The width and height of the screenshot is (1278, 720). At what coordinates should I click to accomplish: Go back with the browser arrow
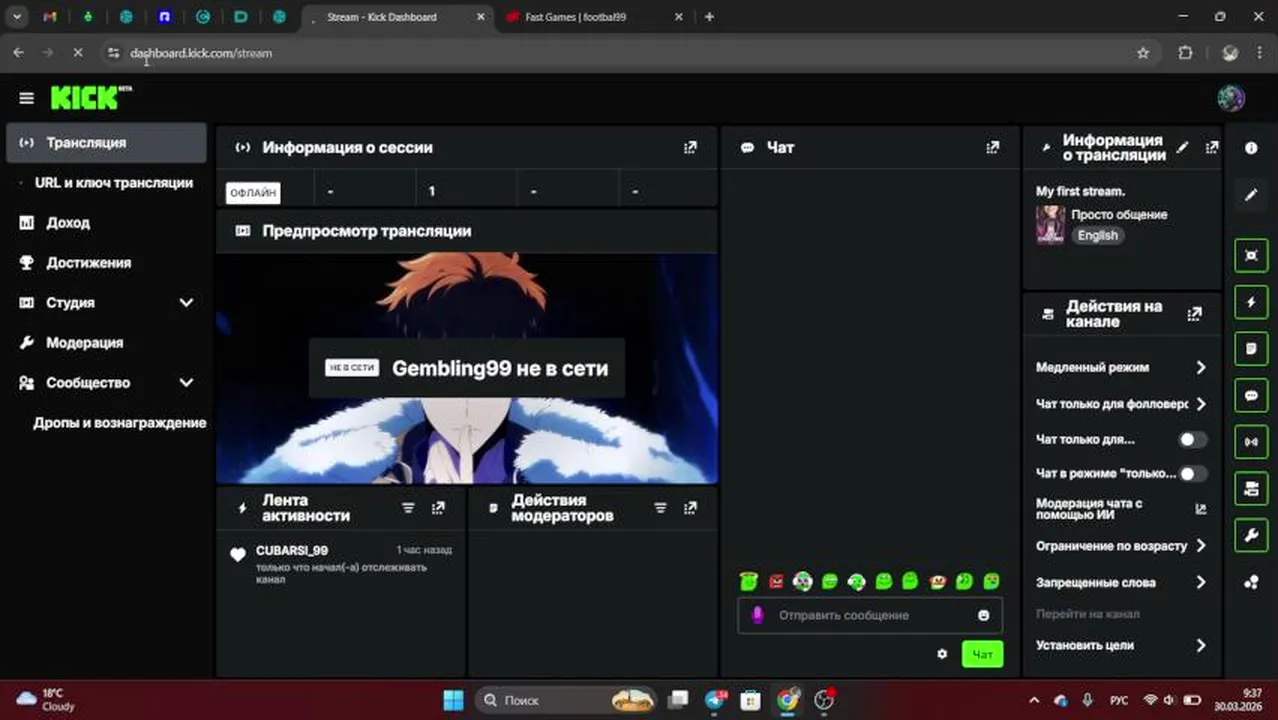coord(18,53)
